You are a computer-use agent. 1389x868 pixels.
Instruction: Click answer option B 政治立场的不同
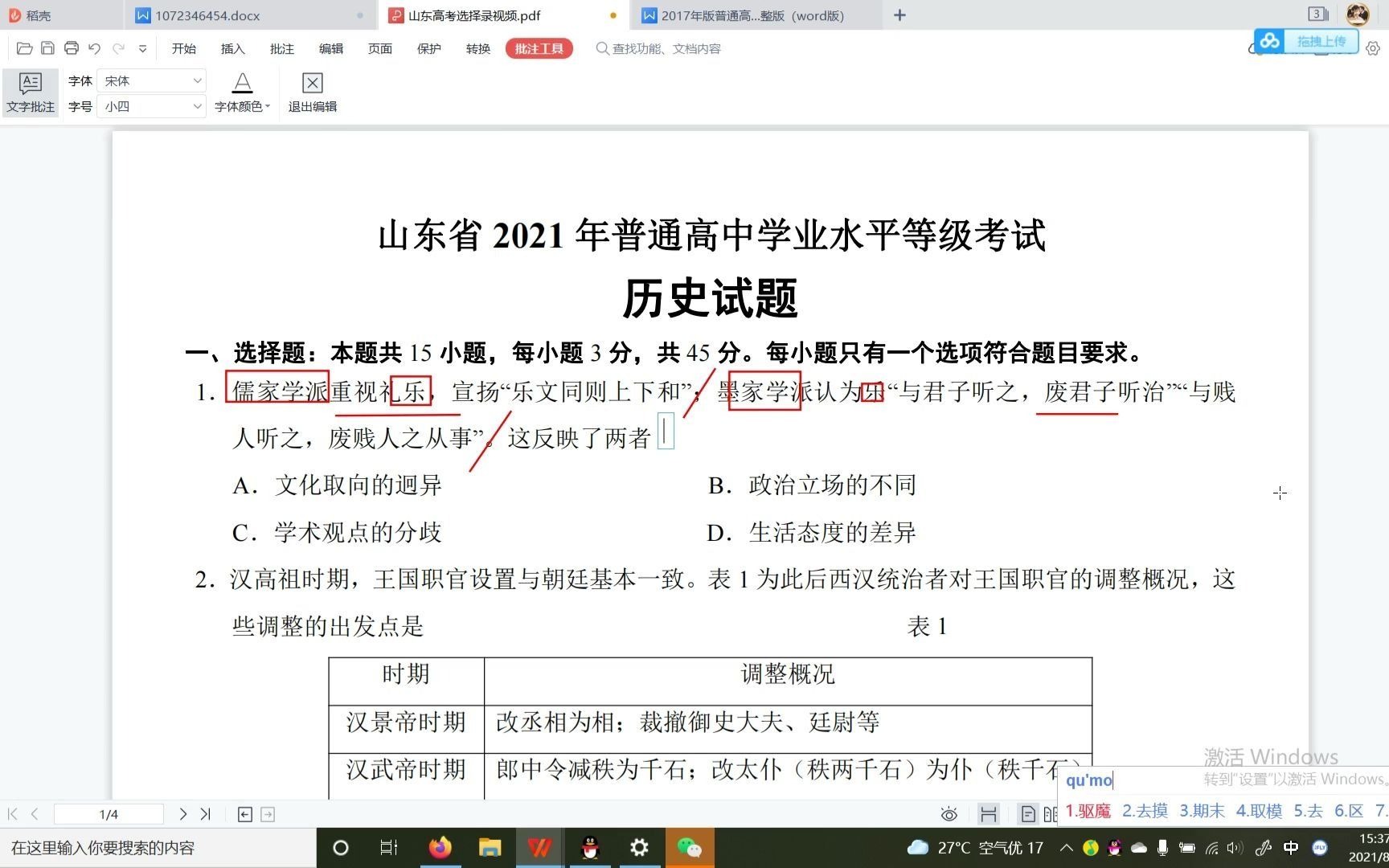(x=812, y=485)
